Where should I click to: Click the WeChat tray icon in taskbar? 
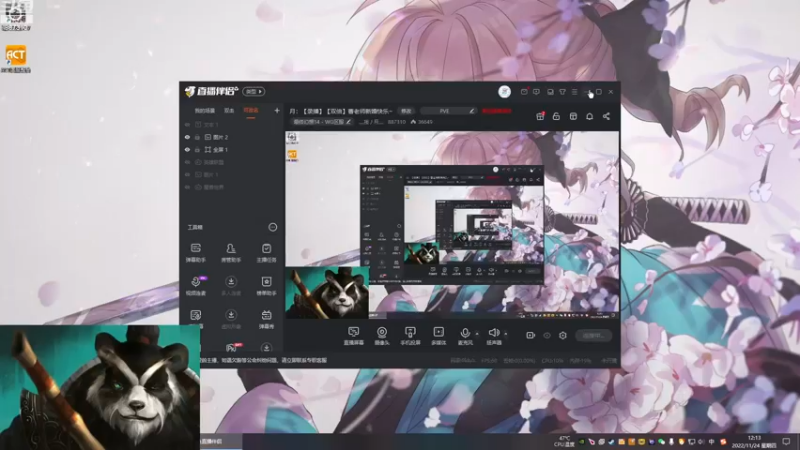[x=661, y=442]
